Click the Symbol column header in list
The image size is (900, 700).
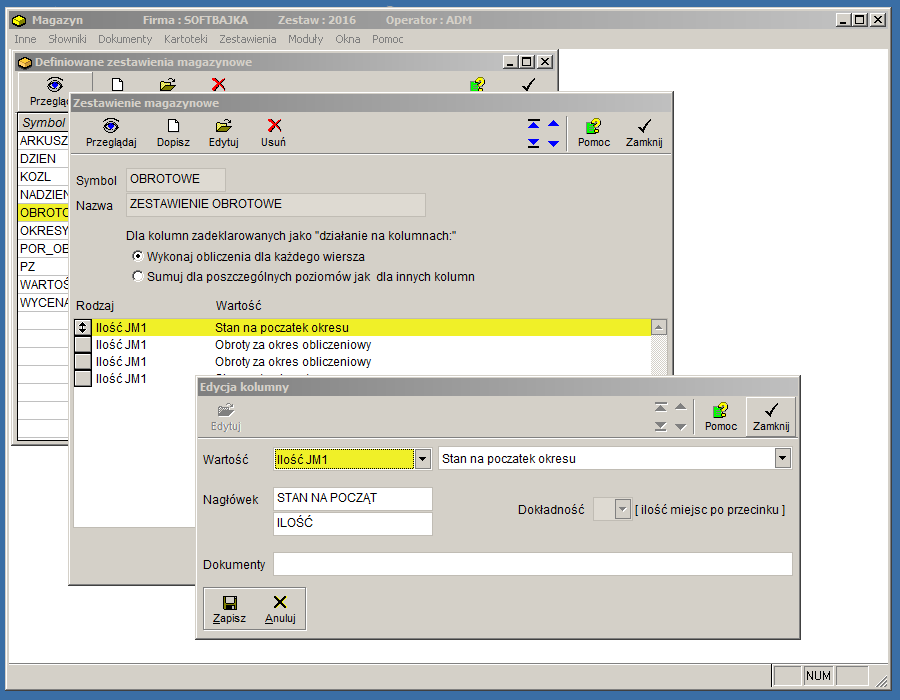coord(44,122)
